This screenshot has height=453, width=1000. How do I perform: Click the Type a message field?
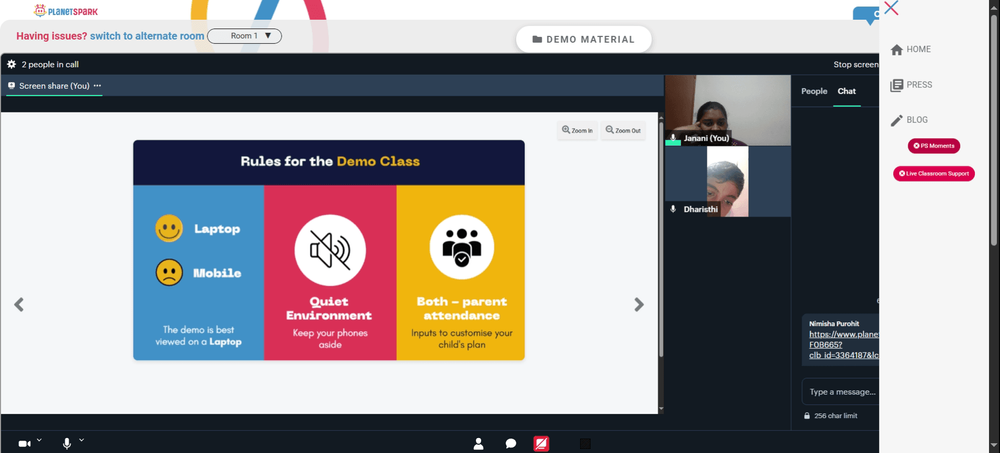pos(840,392)
